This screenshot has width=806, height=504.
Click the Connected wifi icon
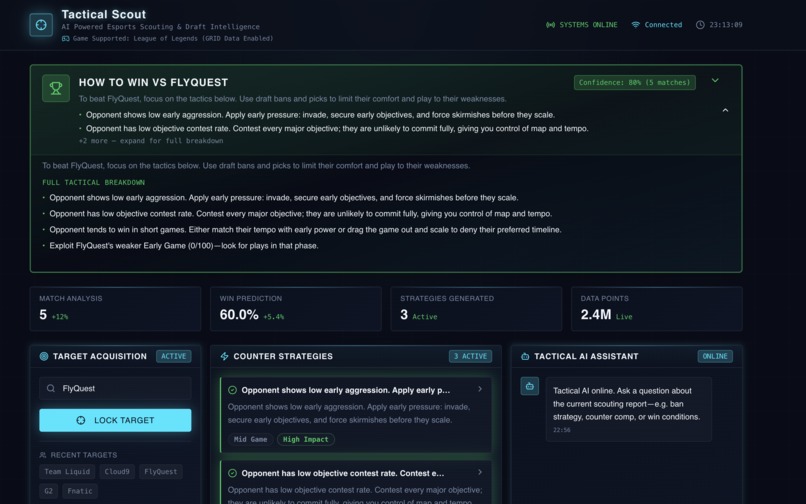(x=635, y=25)
